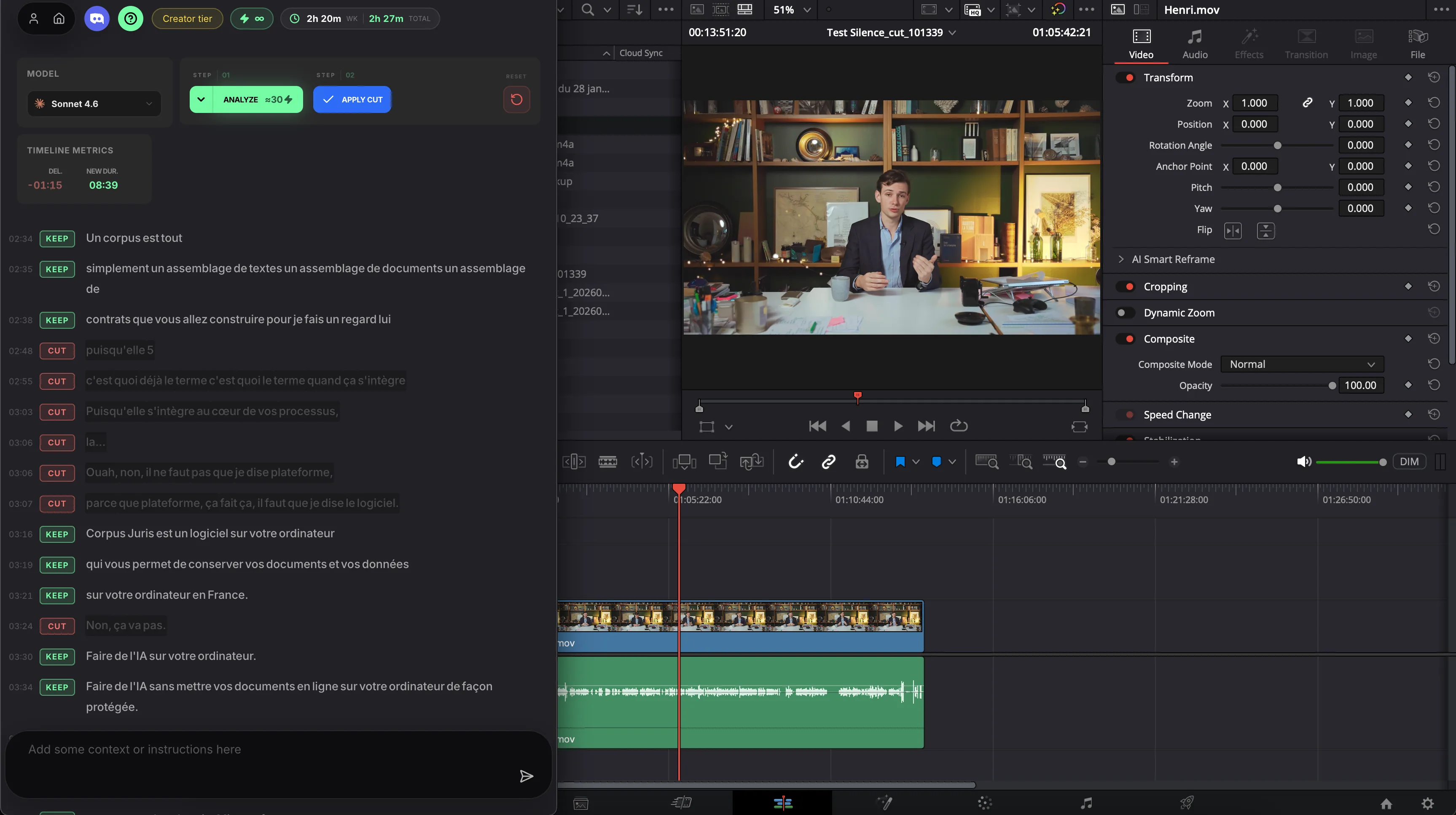This screenshot has height=815, width=1456.
Task: Click the APPLY CUT button
Action: tap(352, 99)
